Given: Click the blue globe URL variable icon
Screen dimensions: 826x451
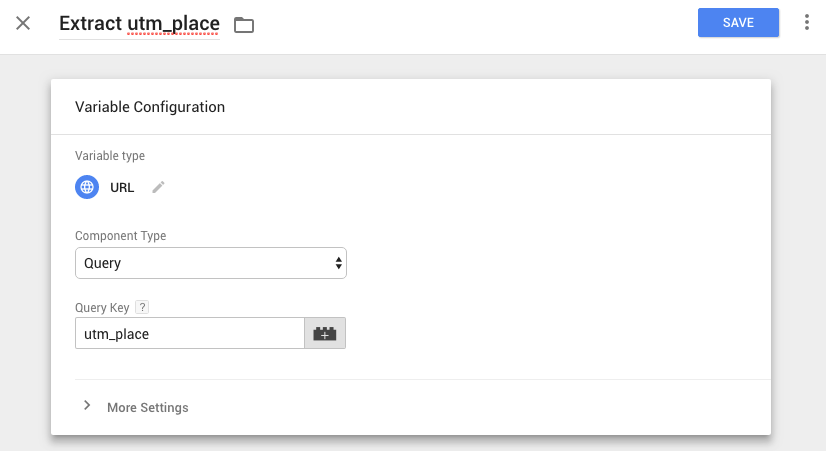Looking at the screenshot, I should tap(87, 187).
